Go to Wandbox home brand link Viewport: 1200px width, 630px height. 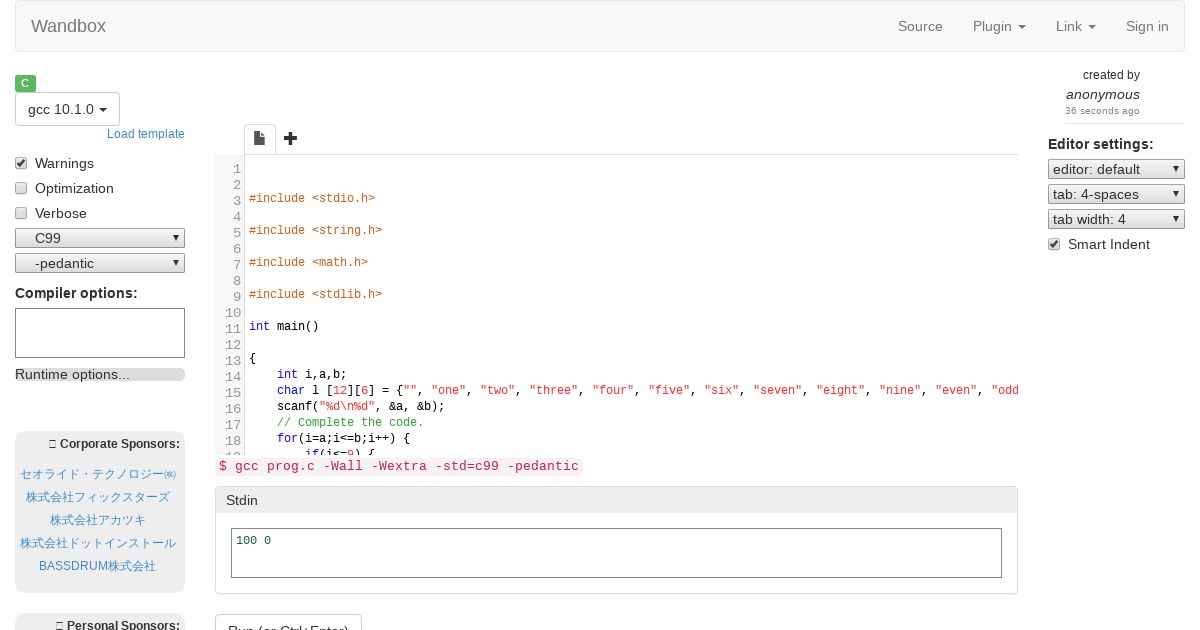(x=68, y=26)
